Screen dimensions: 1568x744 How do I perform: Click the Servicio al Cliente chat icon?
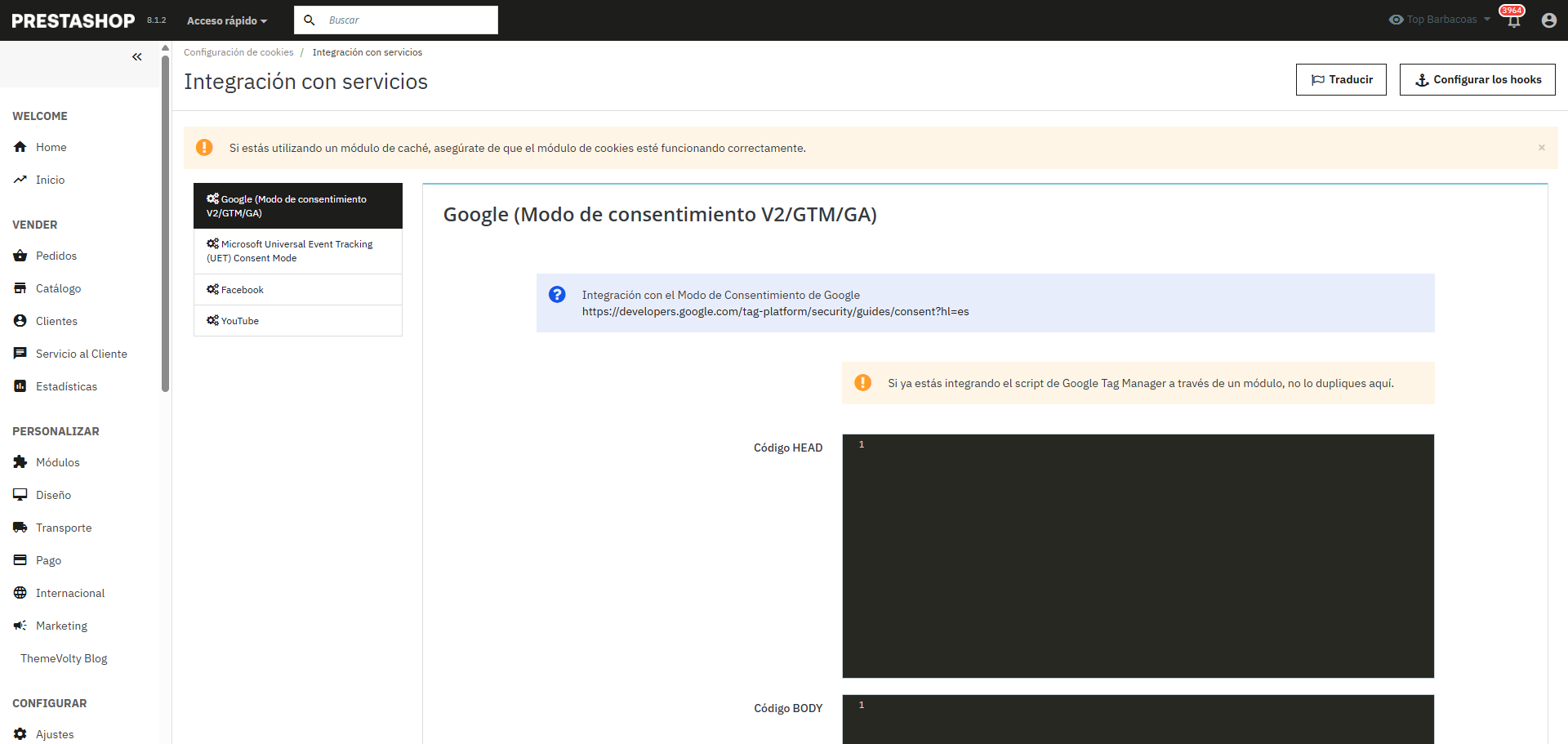[20, 354]
